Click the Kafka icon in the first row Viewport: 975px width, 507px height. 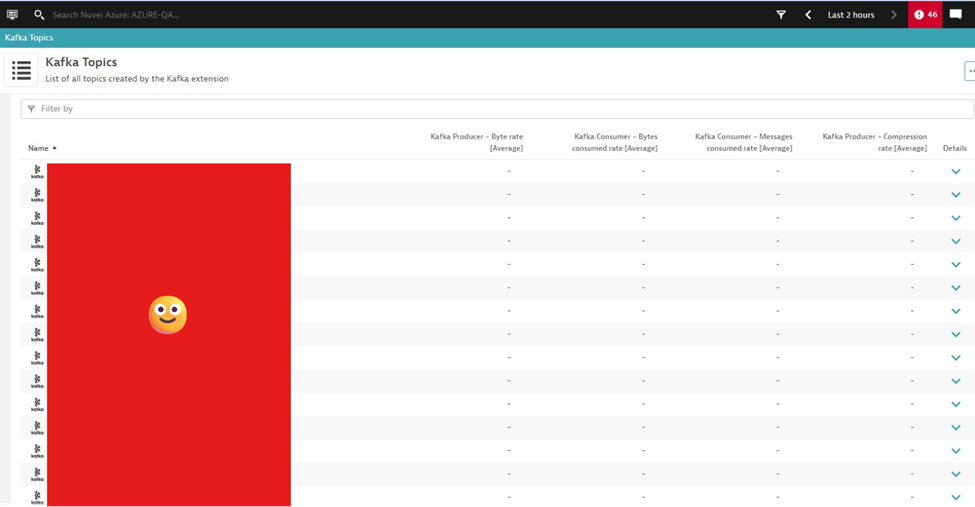[37, 172]
